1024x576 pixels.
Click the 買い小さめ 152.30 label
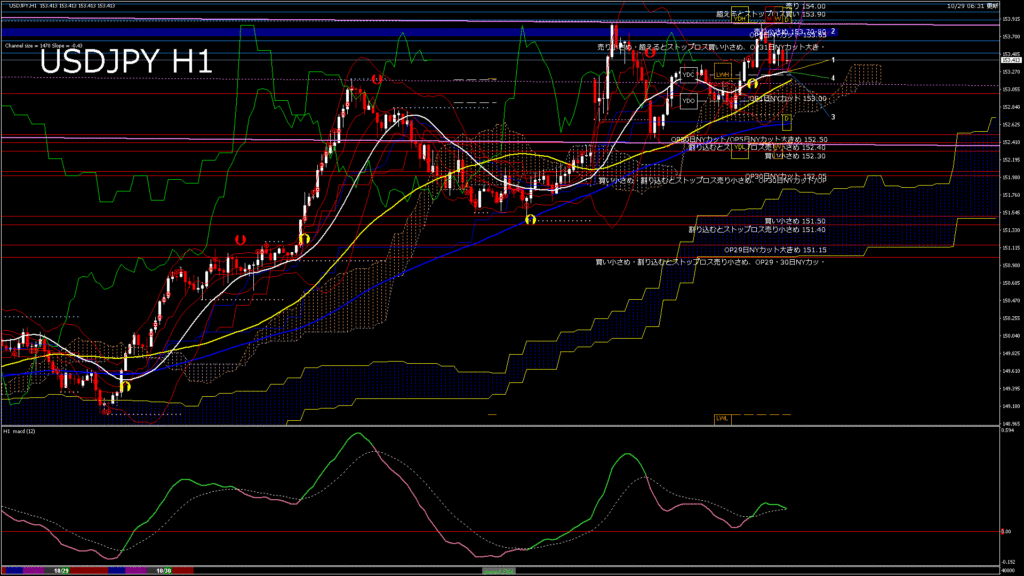tap(795, 156)
